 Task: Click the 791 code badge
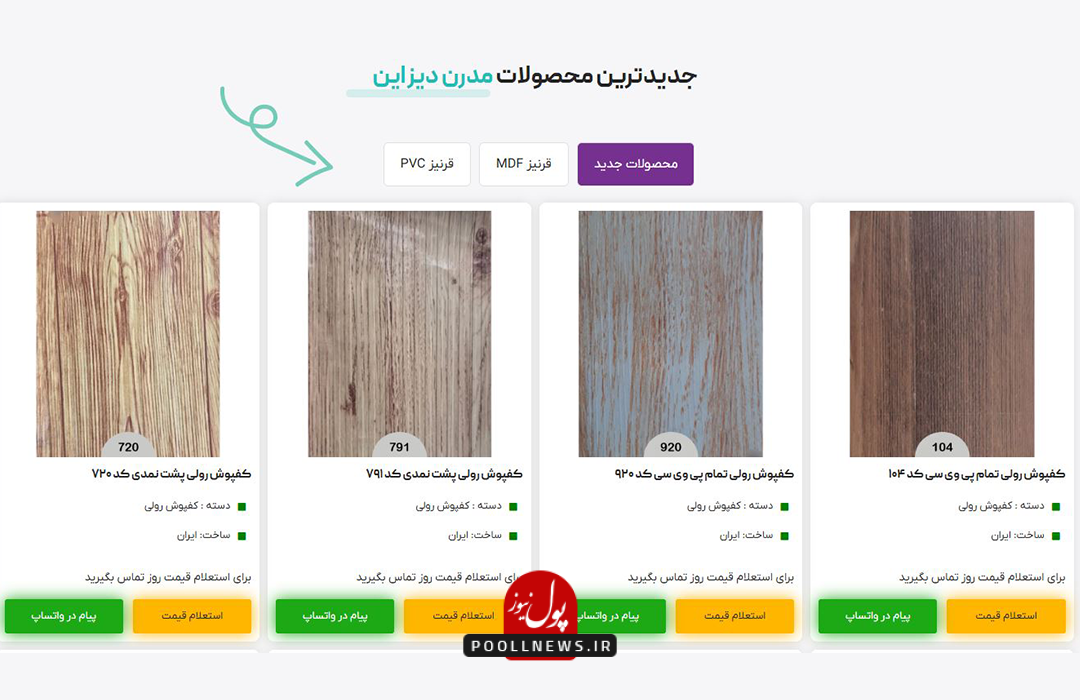399,447
